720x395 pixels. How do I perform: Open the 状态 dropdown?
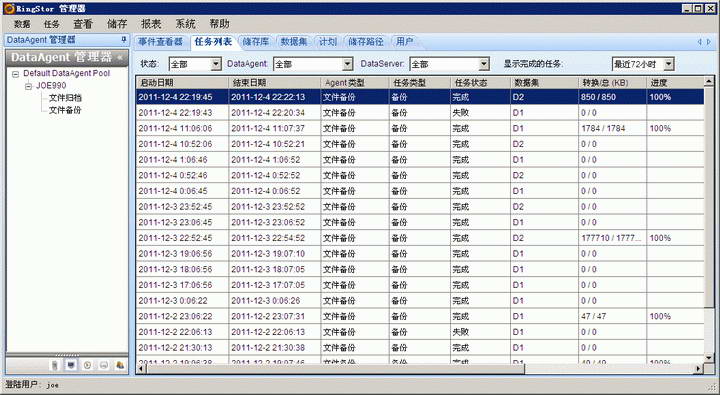[216, 64]
